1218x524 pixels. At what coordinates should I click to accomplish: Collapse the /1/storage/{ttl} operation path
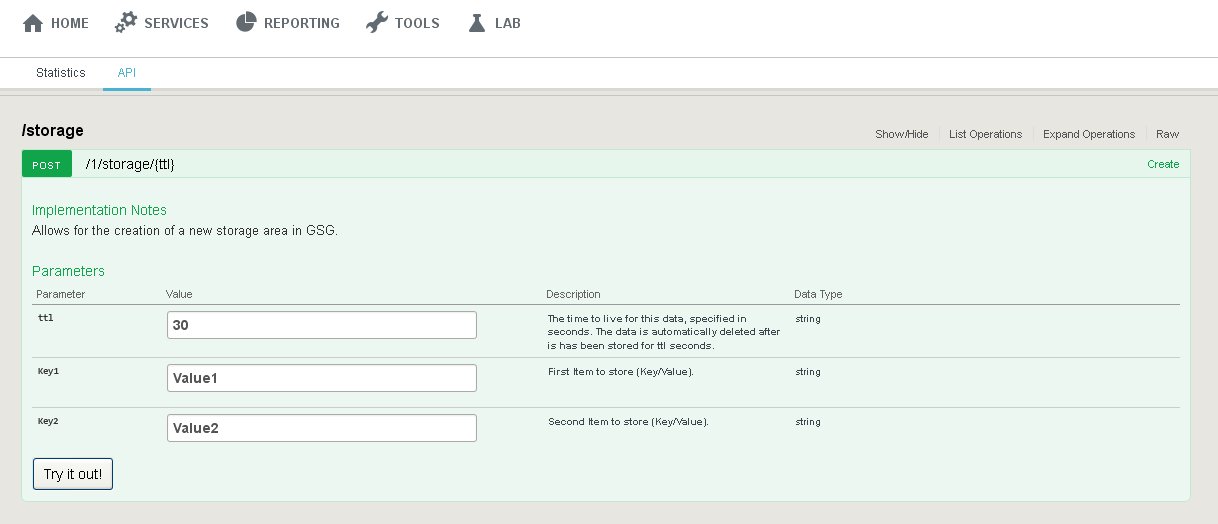[x=130, y=164]
